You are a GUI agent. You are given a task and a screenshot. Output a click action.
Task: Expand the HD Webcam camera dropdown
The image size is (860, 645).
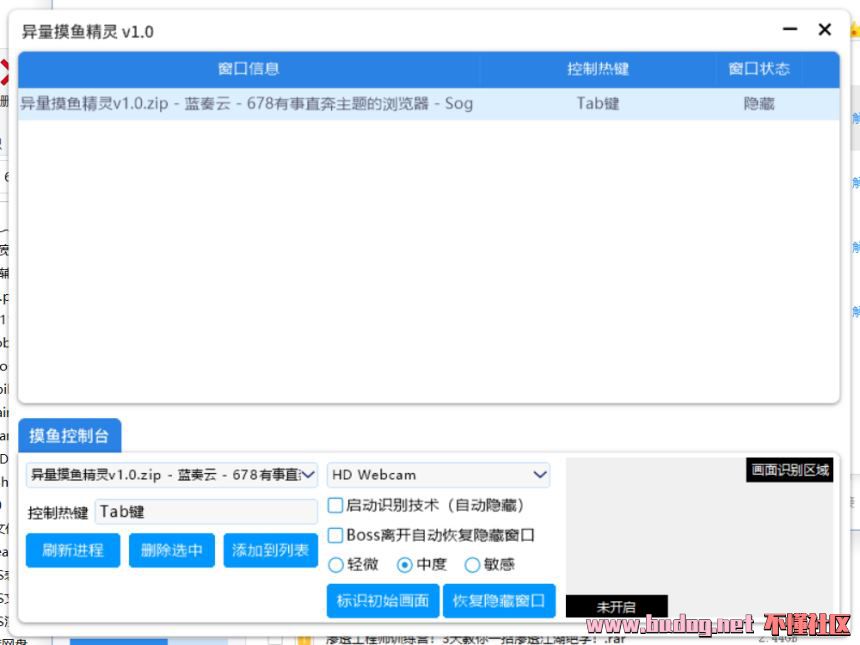[439, 474]
